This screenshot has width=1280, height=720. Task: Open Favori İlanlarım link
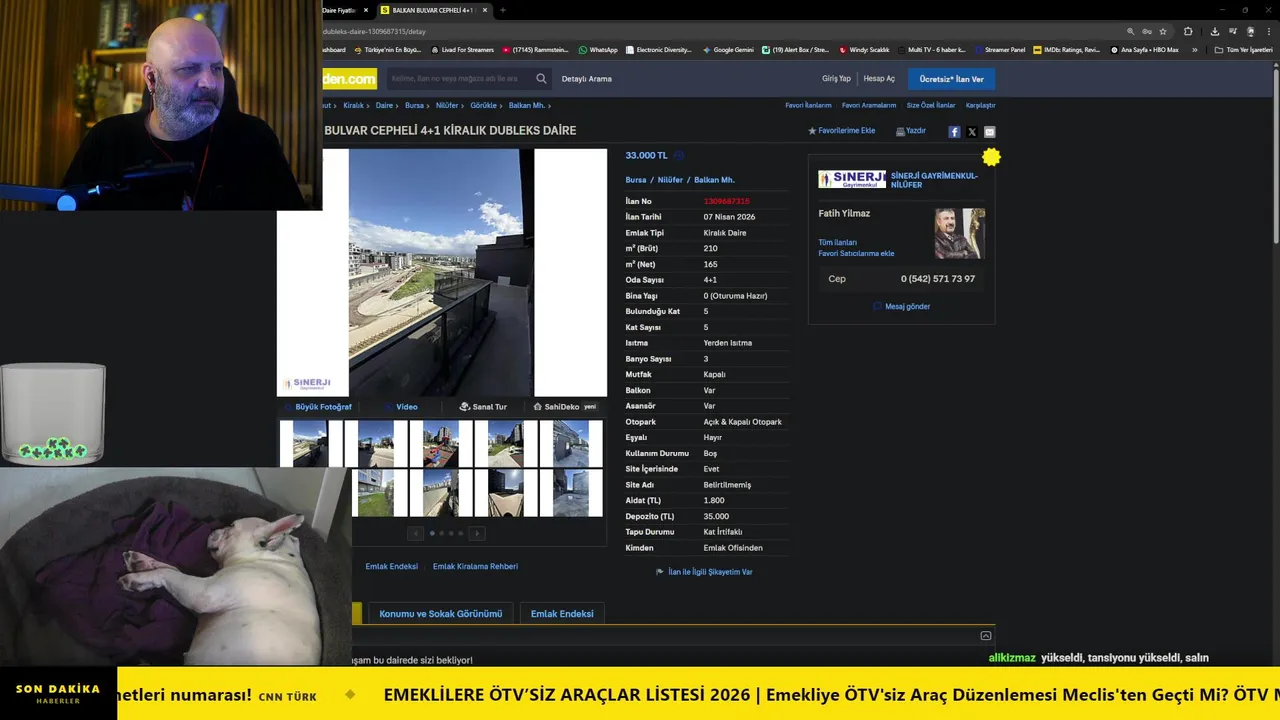click(808, 105)
